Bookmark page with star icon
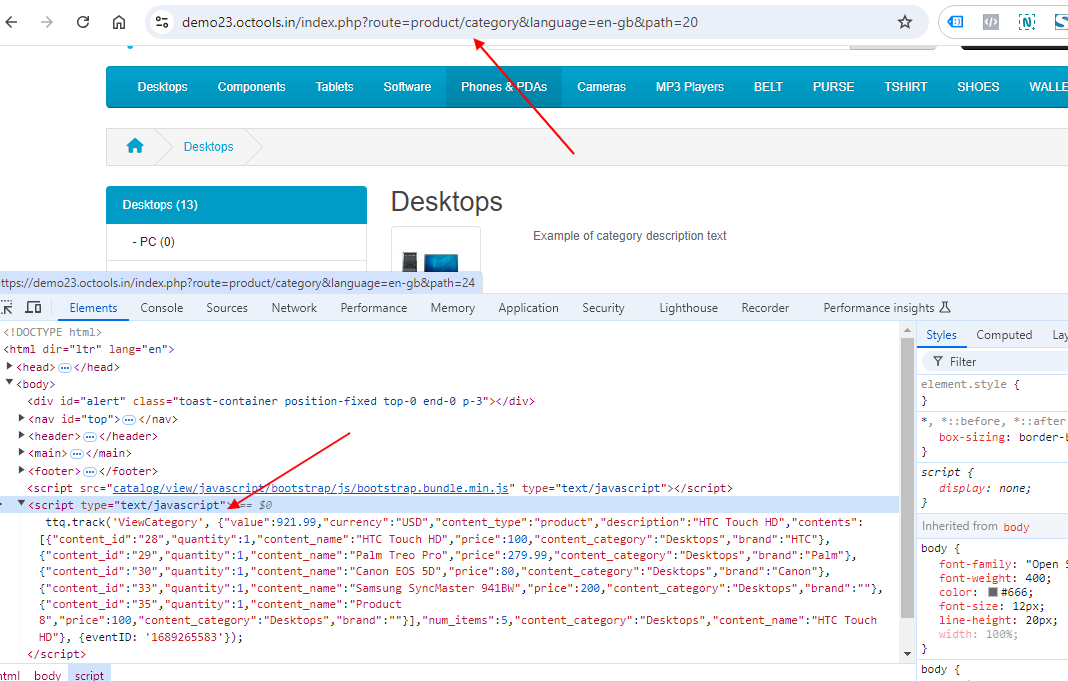This screenshot has width=1068, height=681. [x=905, y=22]
